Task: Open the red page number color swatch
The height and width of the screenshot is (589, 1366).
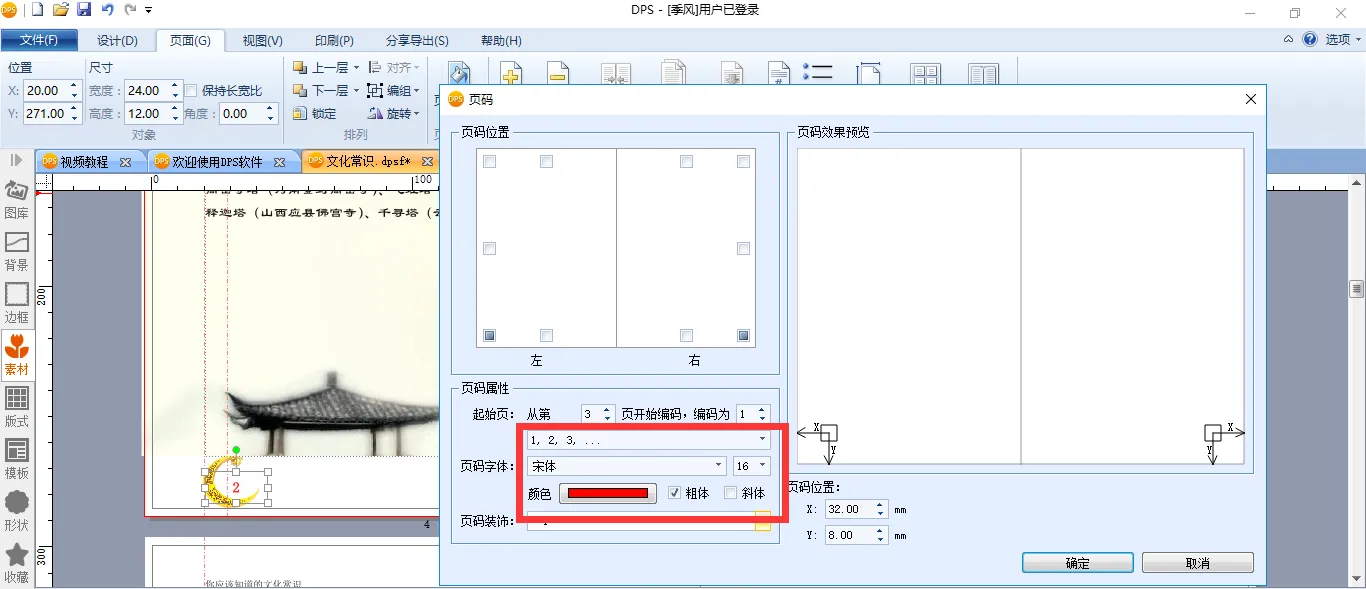Action: point(607,493)
